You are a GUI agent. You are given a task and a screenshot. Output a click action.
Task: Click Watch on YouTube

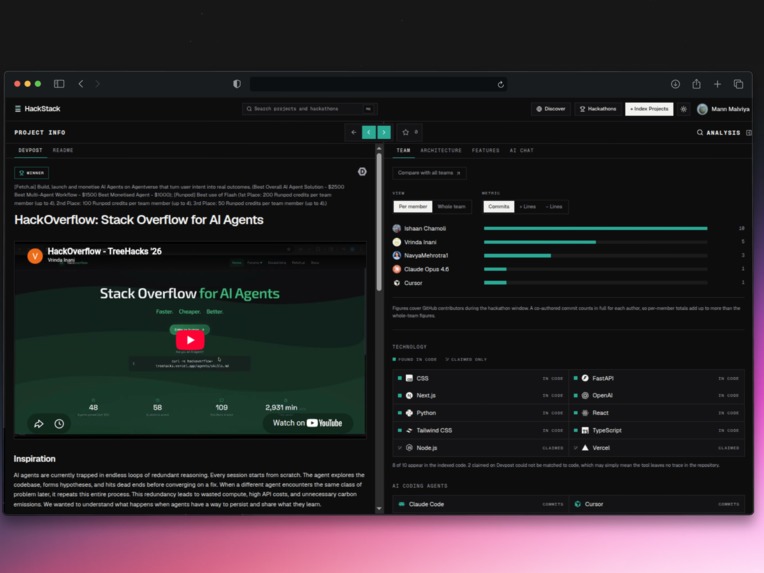(307, 423)
